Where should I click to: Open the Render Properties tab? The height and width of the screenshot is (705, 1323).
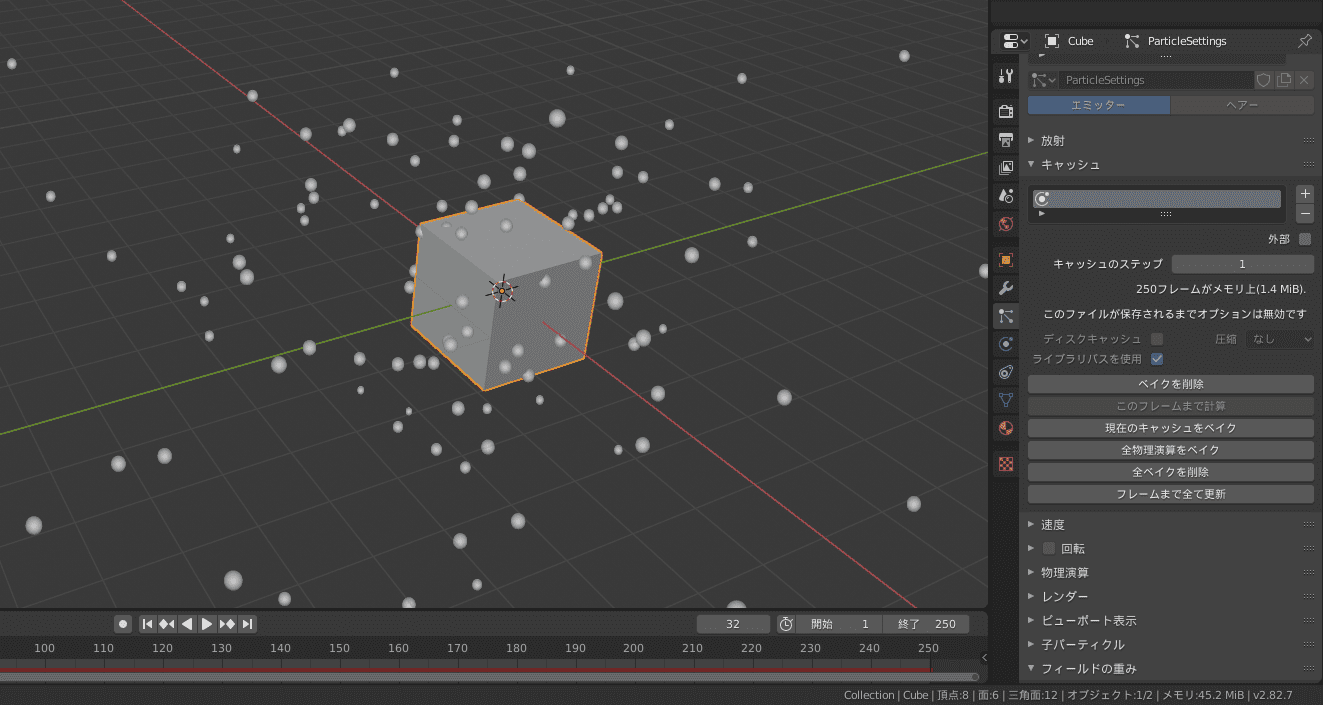pos(1005,111)
